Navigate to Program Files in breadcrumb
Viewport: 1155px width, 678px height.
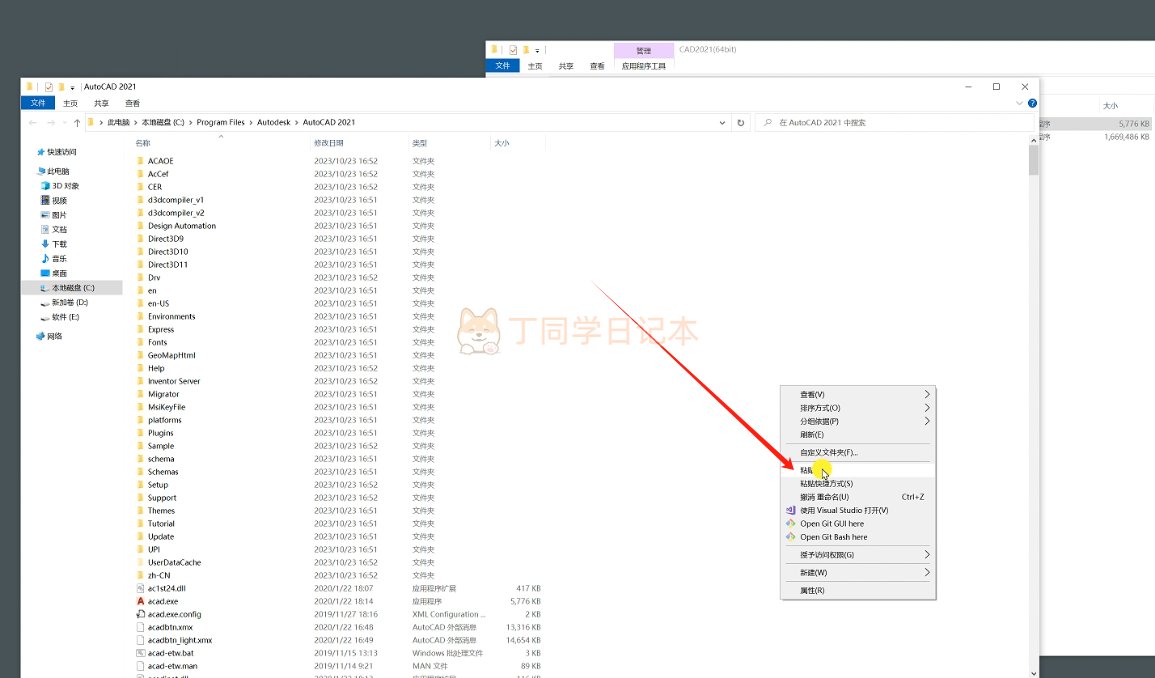click(220, 122)
